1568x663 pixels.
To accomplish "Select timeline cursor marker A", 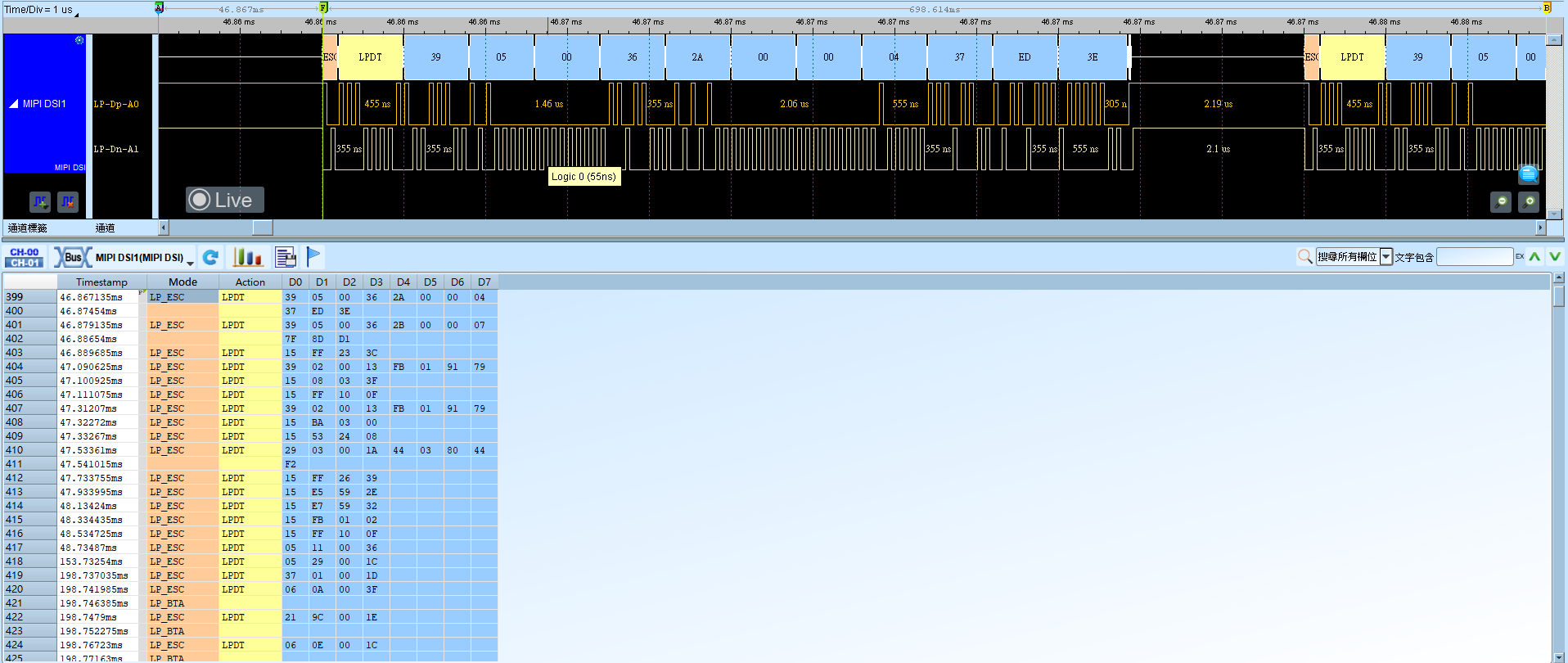I will click(x=159, y=7).
